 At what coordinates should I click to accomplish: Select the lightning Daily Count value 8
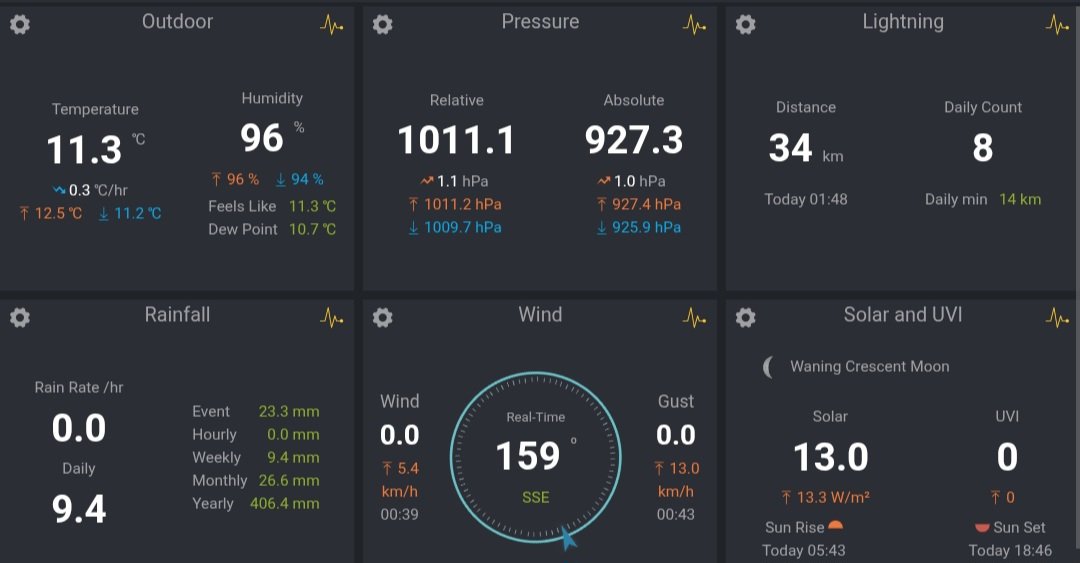coord(983,147)
